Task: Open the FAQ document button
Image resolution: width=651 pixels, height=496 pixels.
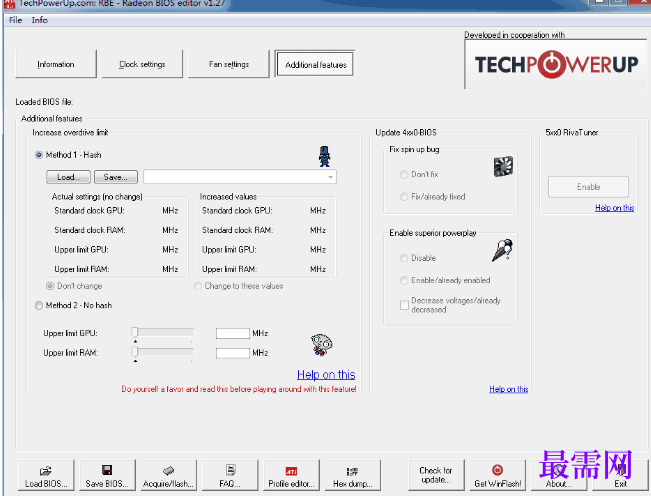Action: 230,475
